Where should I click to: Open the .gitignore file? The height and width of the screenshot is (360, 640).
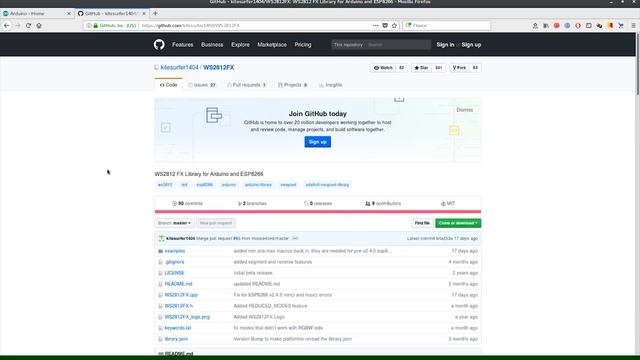174,262
